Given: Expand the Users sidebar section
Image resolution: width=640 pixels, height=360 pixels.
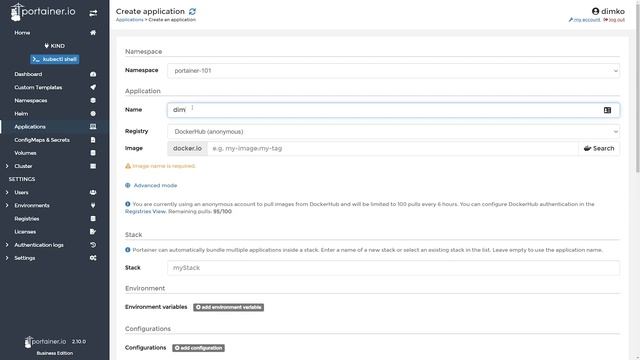Looking at the screenshot, I should point(7,192).
